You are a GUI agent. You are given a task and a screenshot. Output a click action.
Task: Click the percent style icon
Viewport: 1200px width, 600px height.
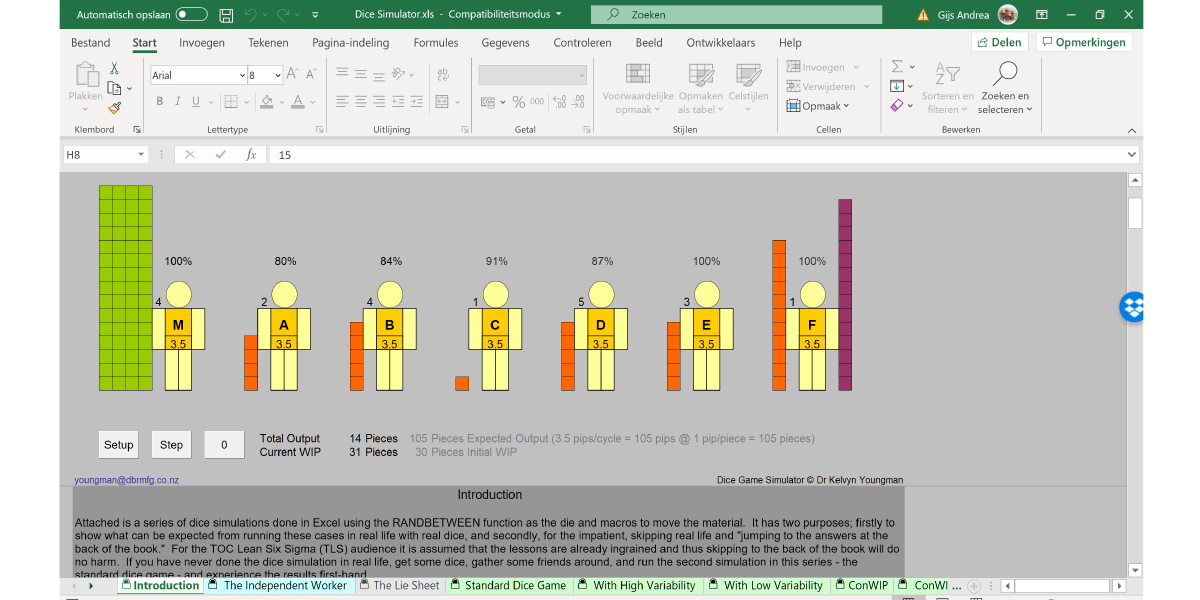tap(518, 102)
